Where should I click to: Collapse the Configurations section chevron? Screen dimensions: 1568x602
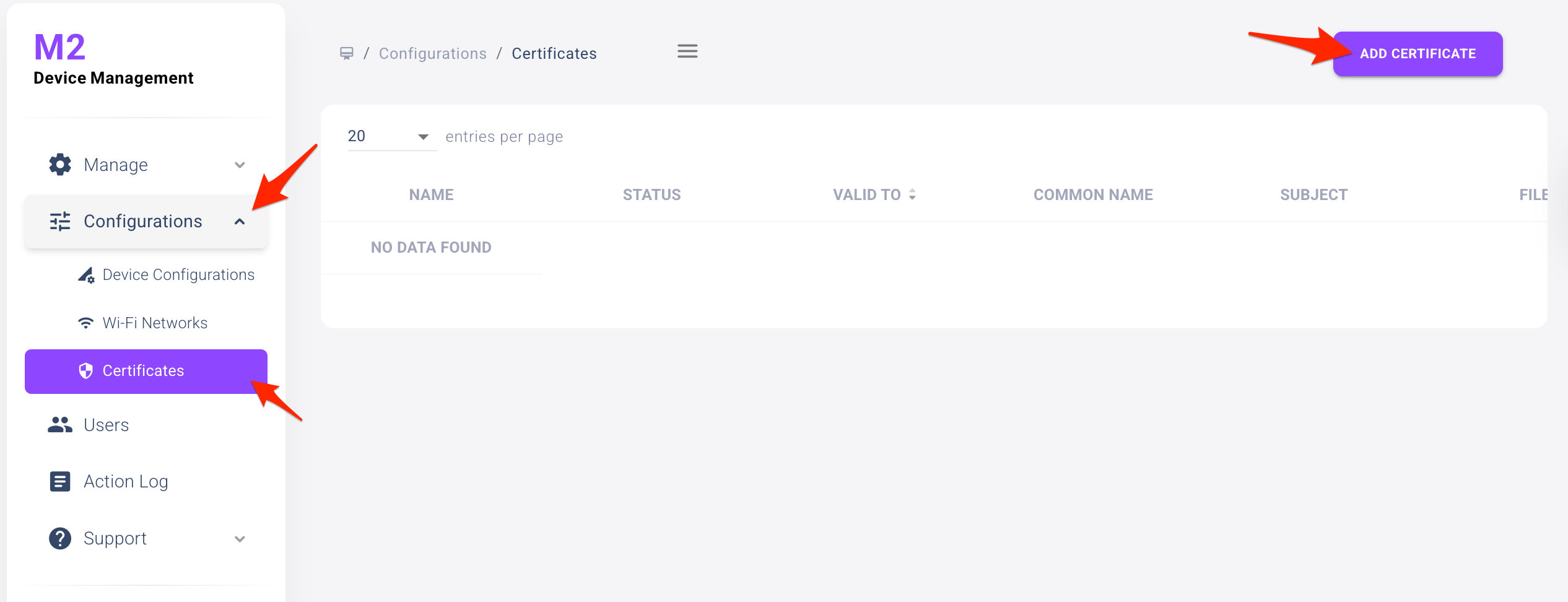point(240,222)
